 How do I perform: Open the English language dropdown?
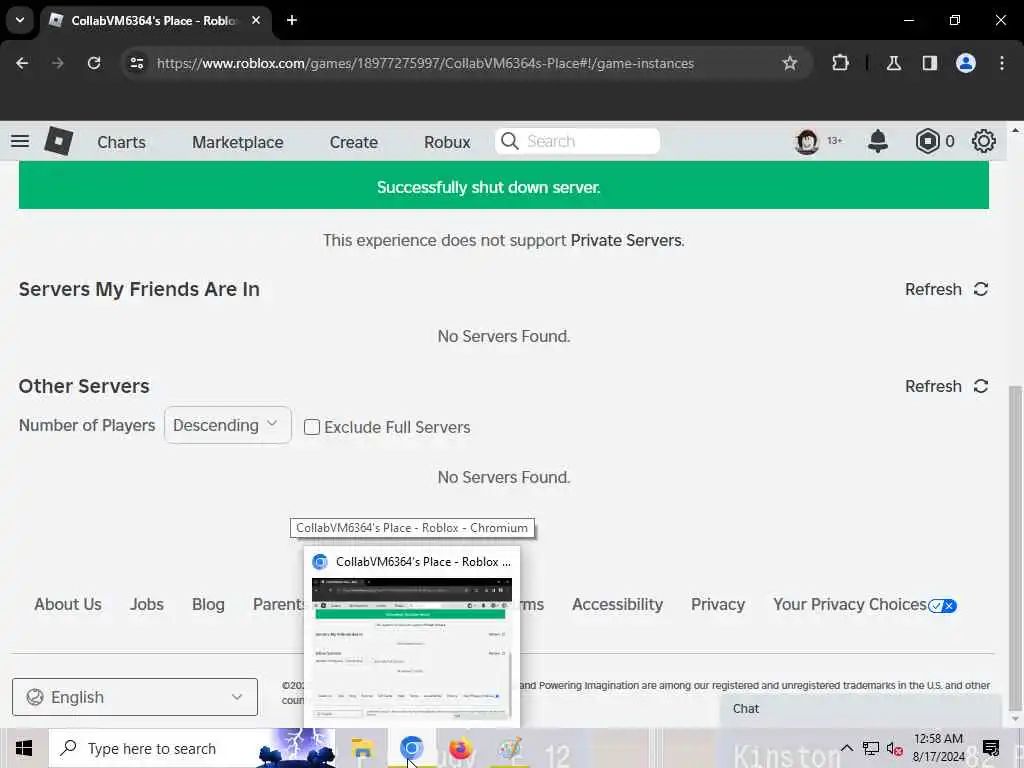(135, 697)
